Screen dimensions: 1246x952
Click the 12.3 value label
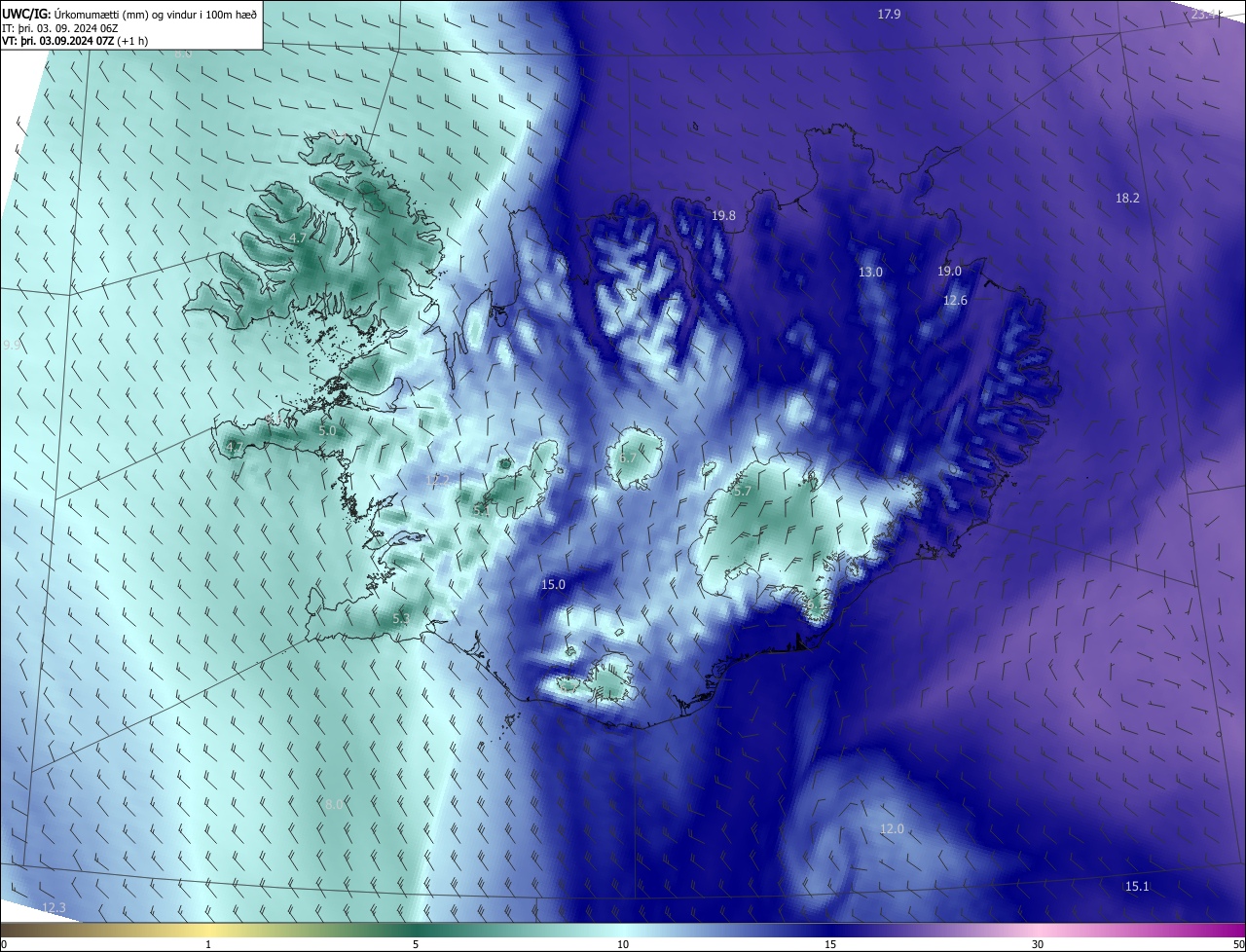54,907
